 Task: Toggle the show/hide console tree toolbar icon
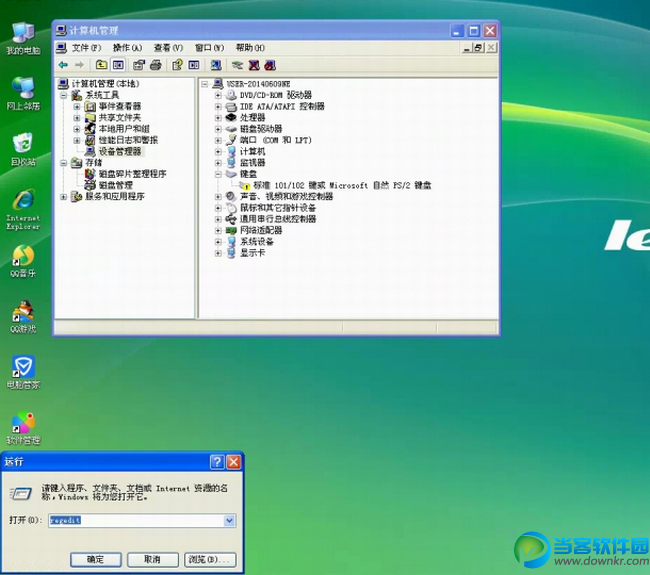118,65
